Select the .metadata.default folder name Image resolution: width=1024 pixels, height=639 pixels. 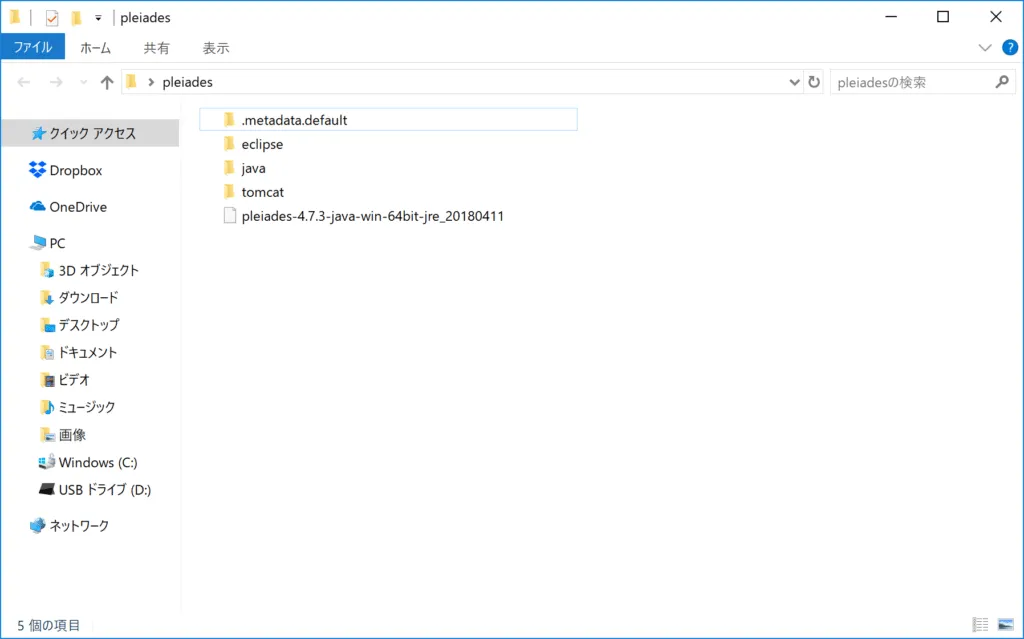[294, 120]
